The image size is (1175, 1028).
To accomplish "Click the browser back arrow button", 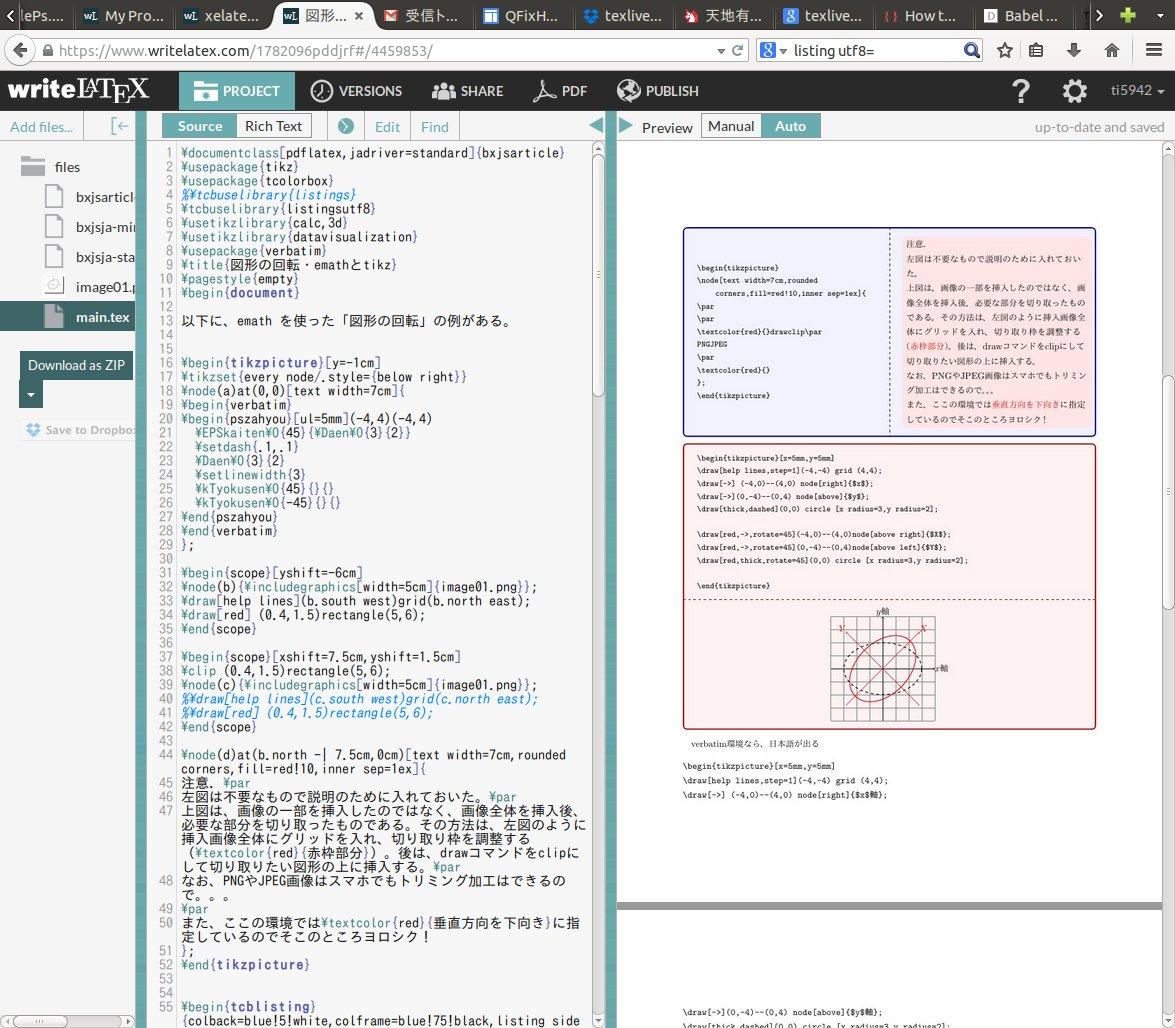I will pyautogui.click(x=20, y=50).
